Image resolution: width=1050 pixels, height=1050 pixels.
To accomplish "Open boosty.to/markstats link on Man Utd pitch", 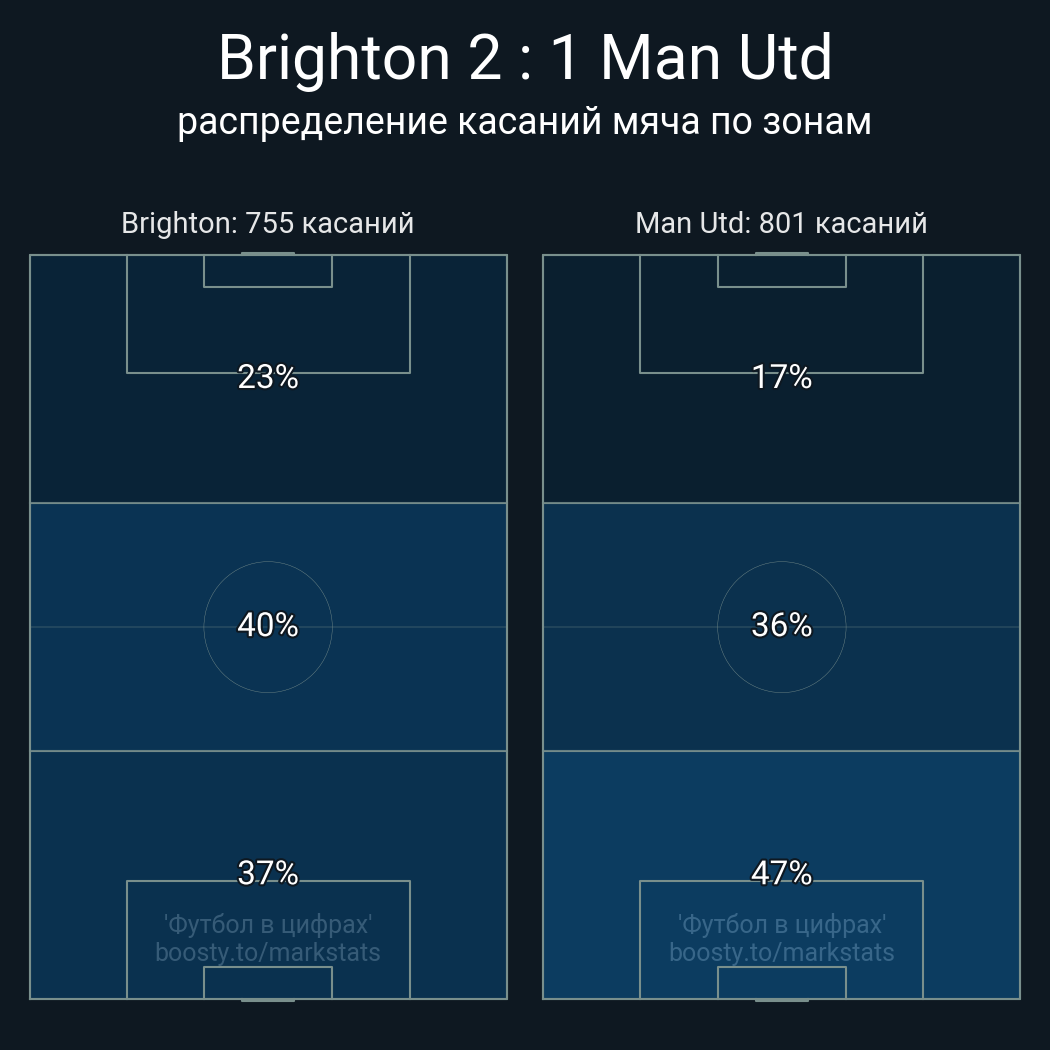I will coord(781,952).
